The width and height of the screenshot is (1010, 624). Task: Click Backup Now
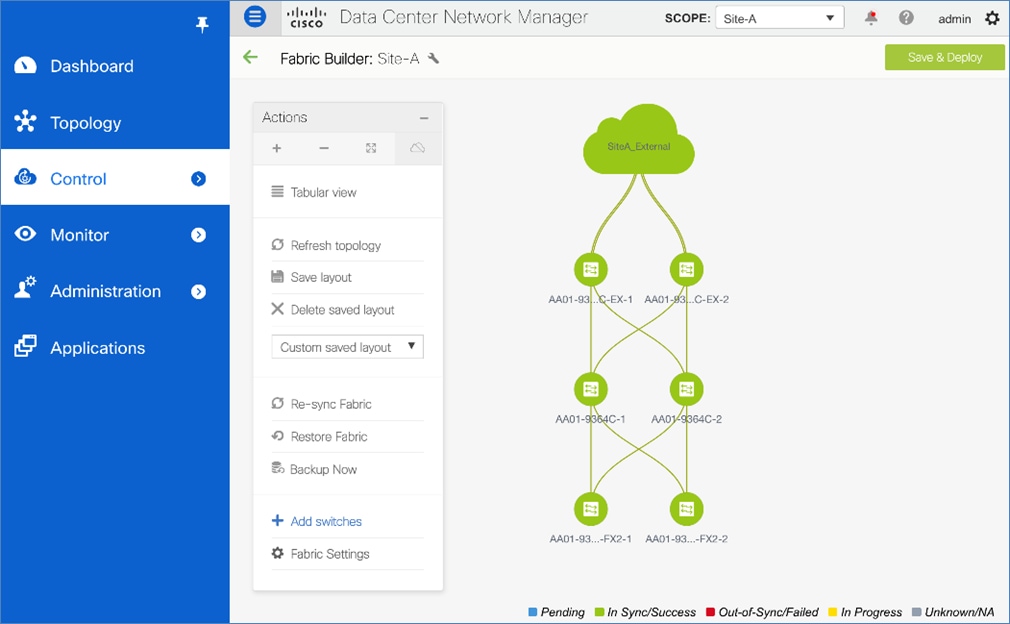[x=314, y=469]
